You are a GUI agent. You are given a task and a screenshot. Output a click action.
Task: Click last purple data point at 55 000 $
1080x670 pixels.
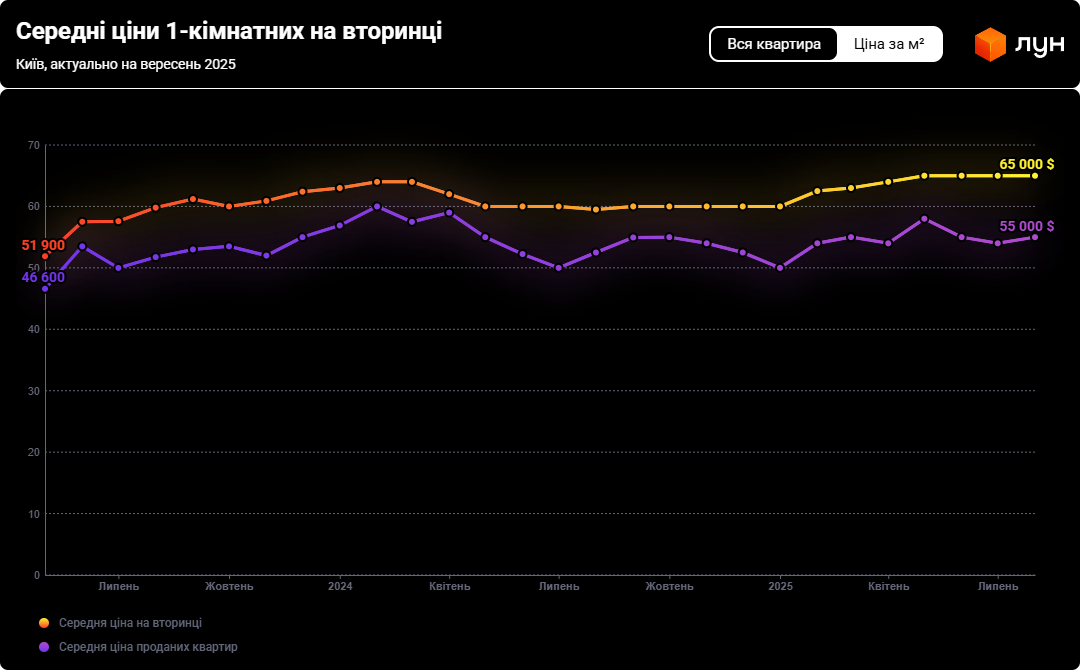1035,237
